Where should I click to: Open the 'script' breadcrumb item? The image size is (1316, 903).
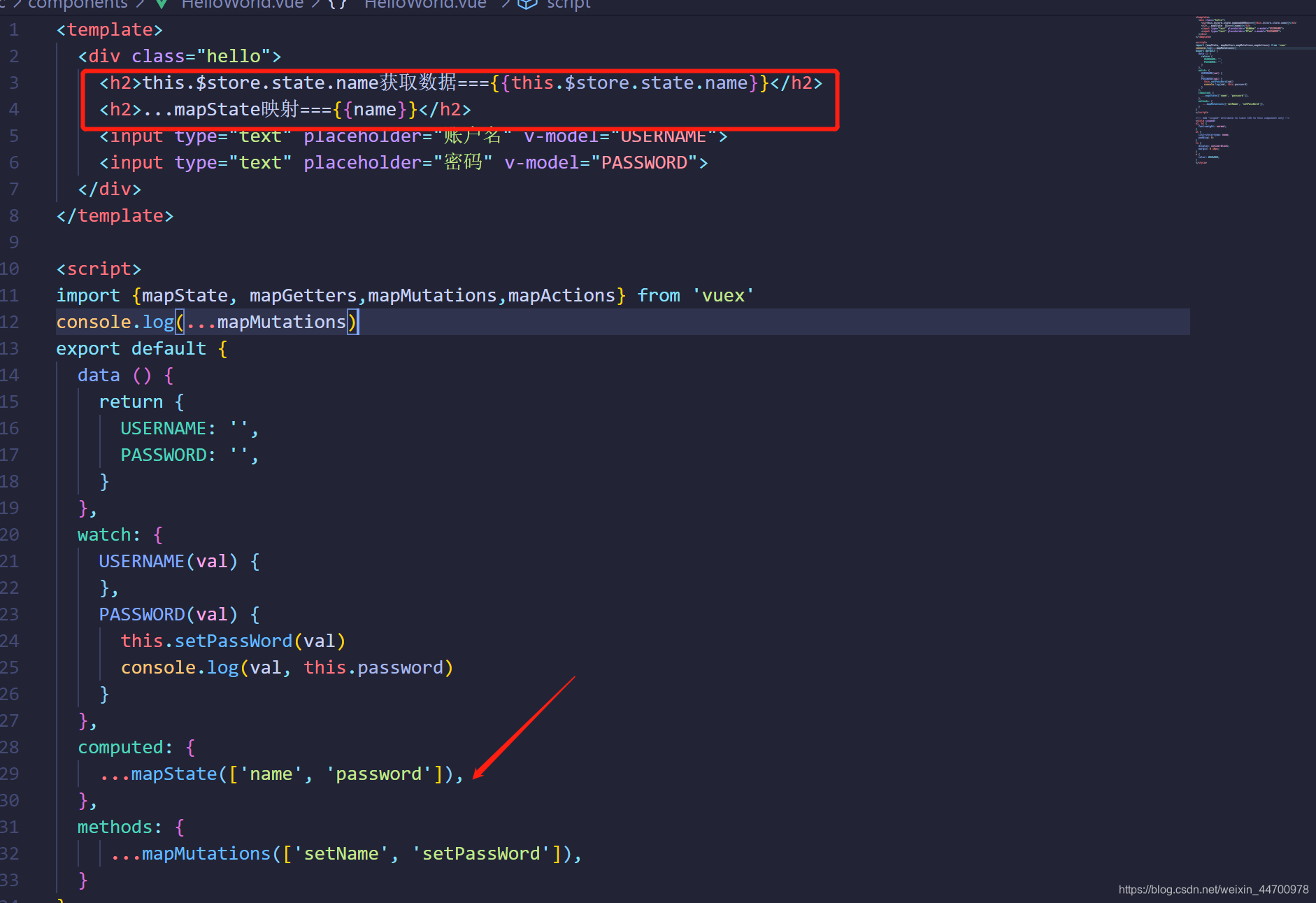tap(568, 4)
